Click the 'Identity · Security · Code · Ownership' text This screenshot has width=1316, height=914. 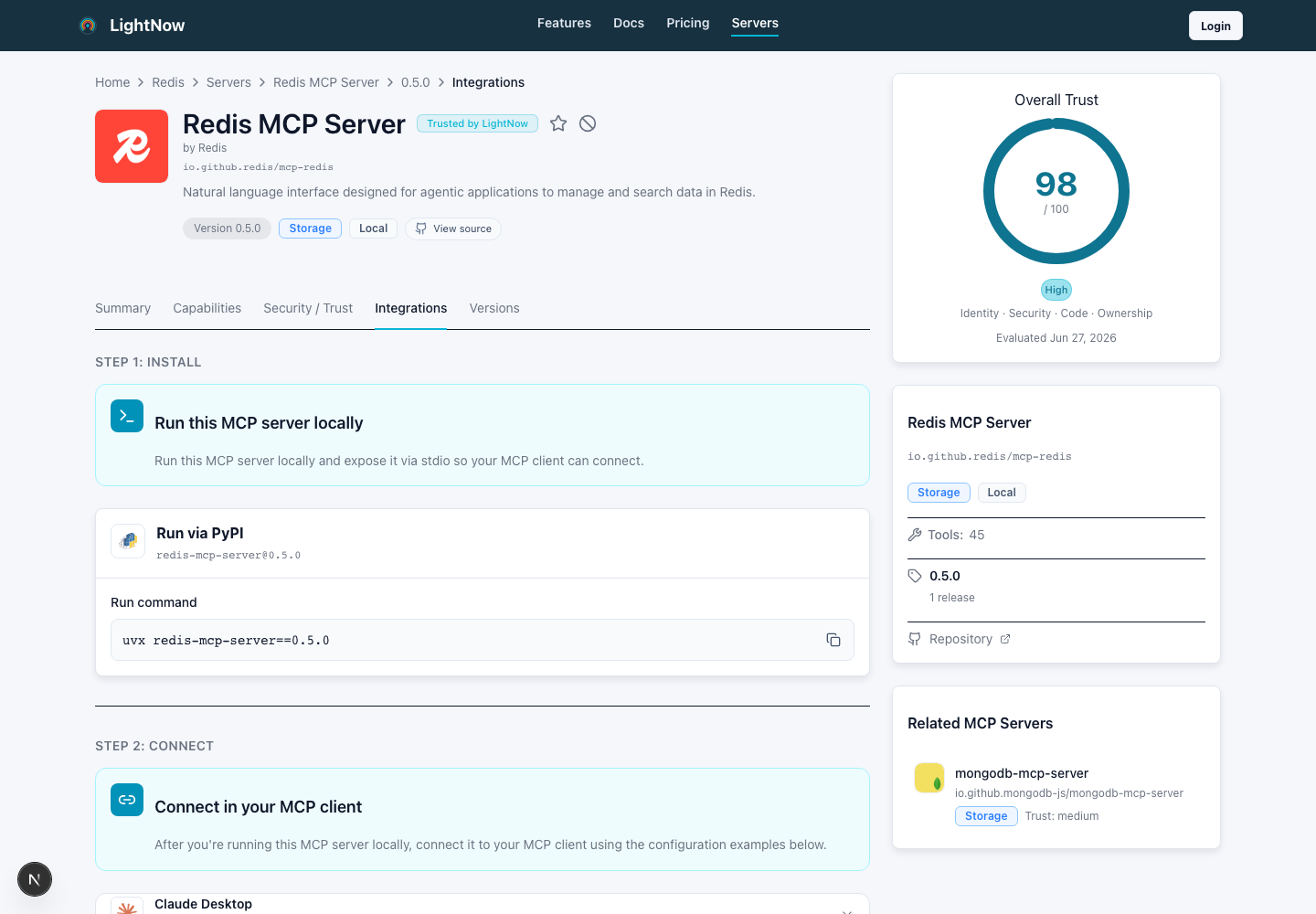click(1056, 314)
